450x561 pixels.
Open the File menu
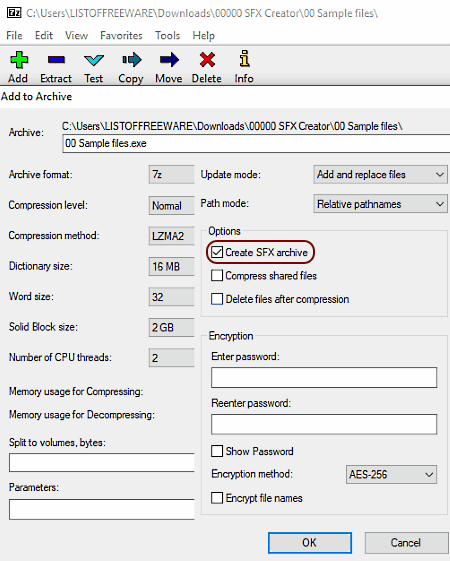coord(14,35)
